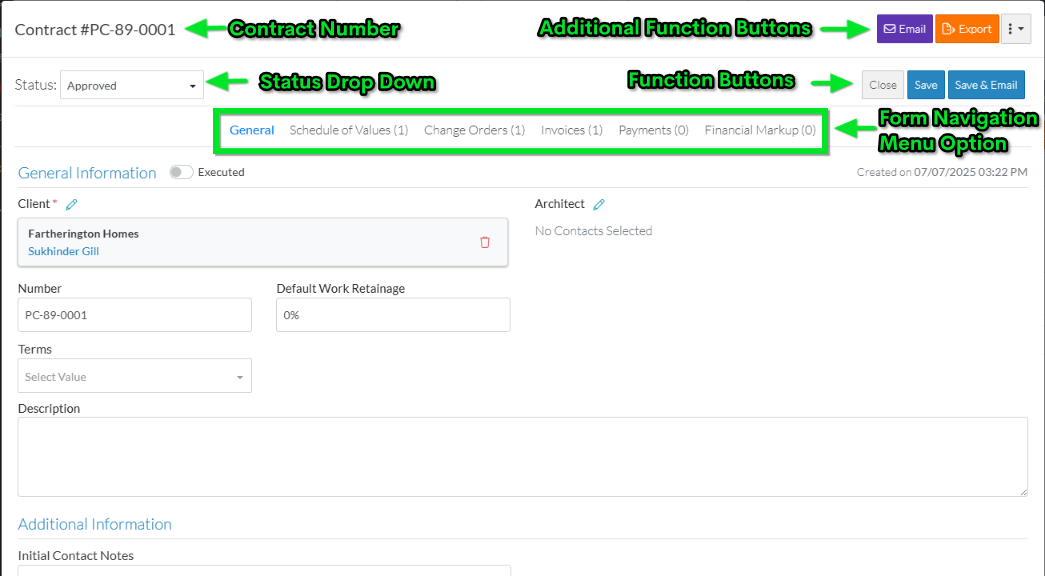Open the Change Orders (1) tab
Viewport: 1045px width, 576px height.
point(475,130)
